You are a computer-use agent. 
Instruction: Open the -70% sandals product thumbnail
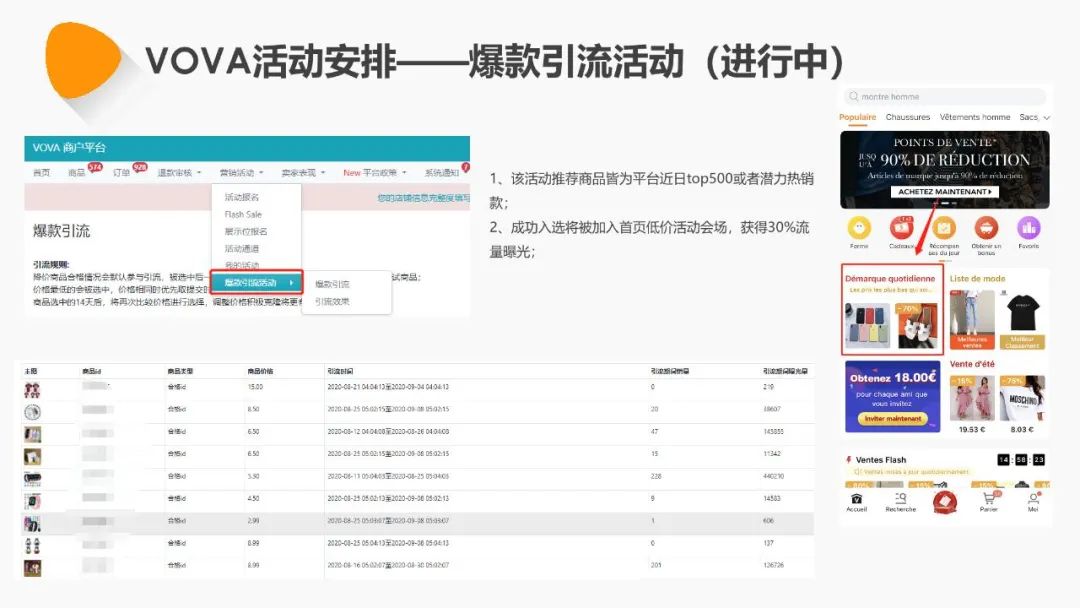(916, 325)
